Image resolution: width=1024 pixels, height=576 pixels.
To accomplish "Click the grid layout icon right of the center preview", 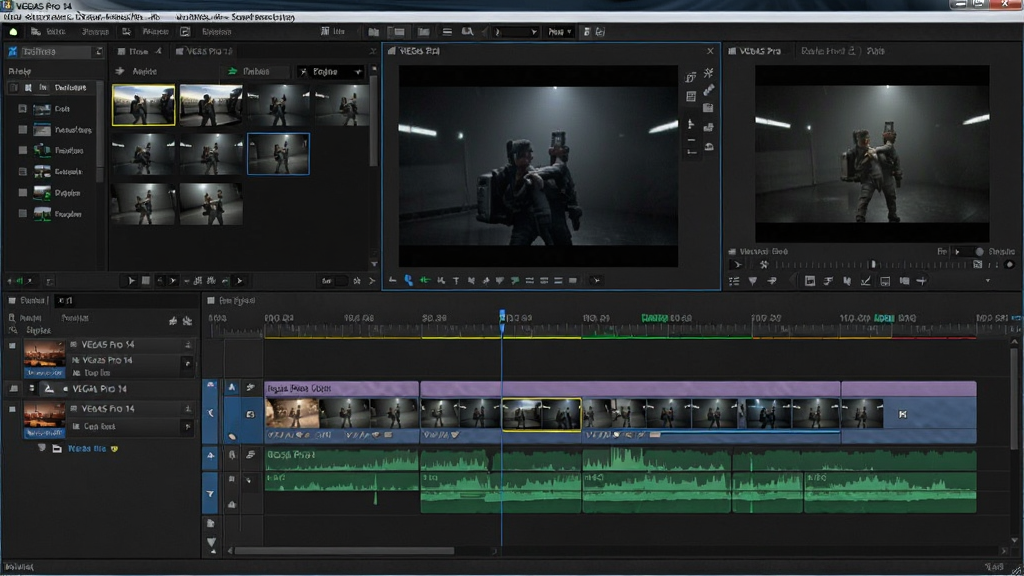I will pos(691,97).
